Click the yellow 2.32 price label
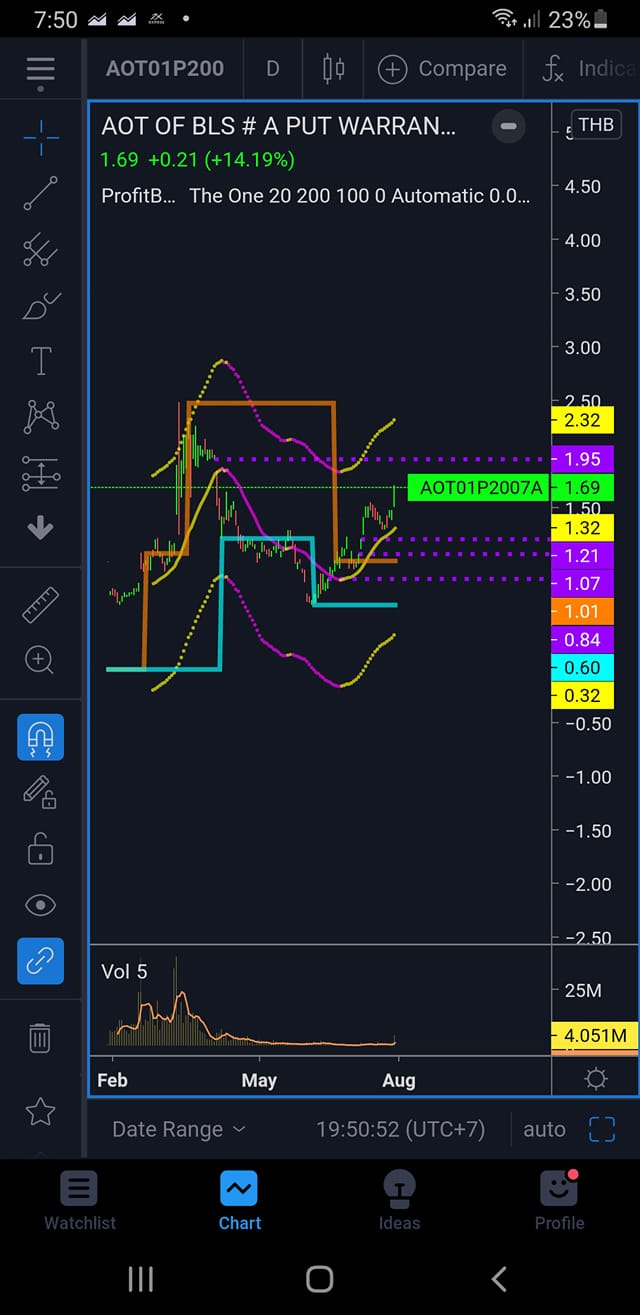Screen dimensions: 640x1315 582,422
